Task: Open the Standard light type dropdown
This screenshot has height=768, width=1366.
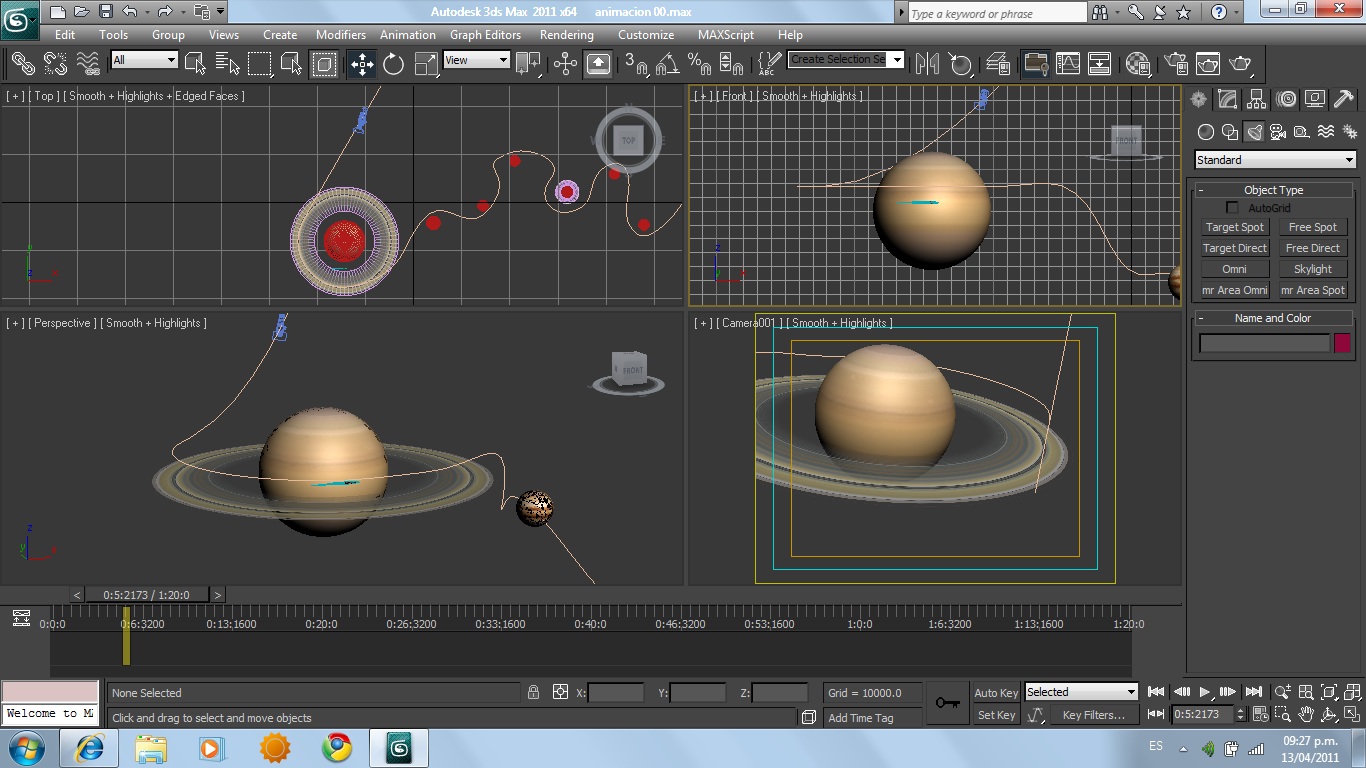Action: pyautogui.click(x=1275, y=160)
